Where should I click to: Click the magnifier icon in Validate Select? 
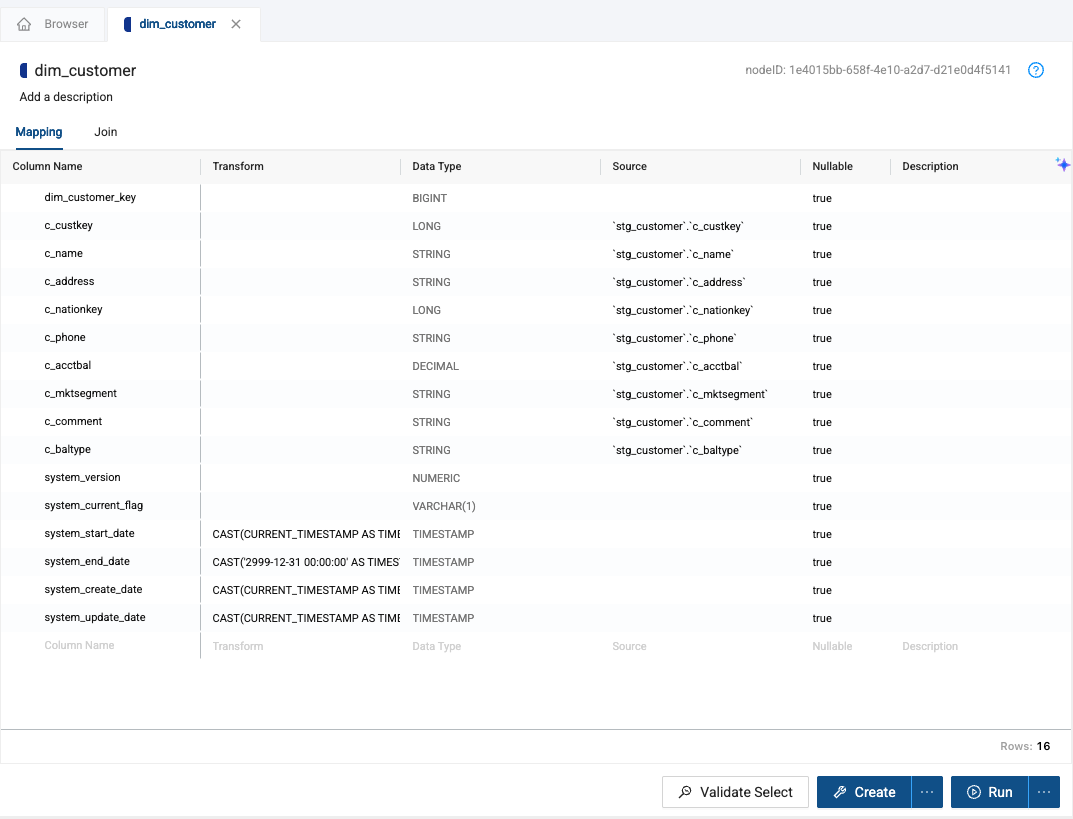click(685, 792)
